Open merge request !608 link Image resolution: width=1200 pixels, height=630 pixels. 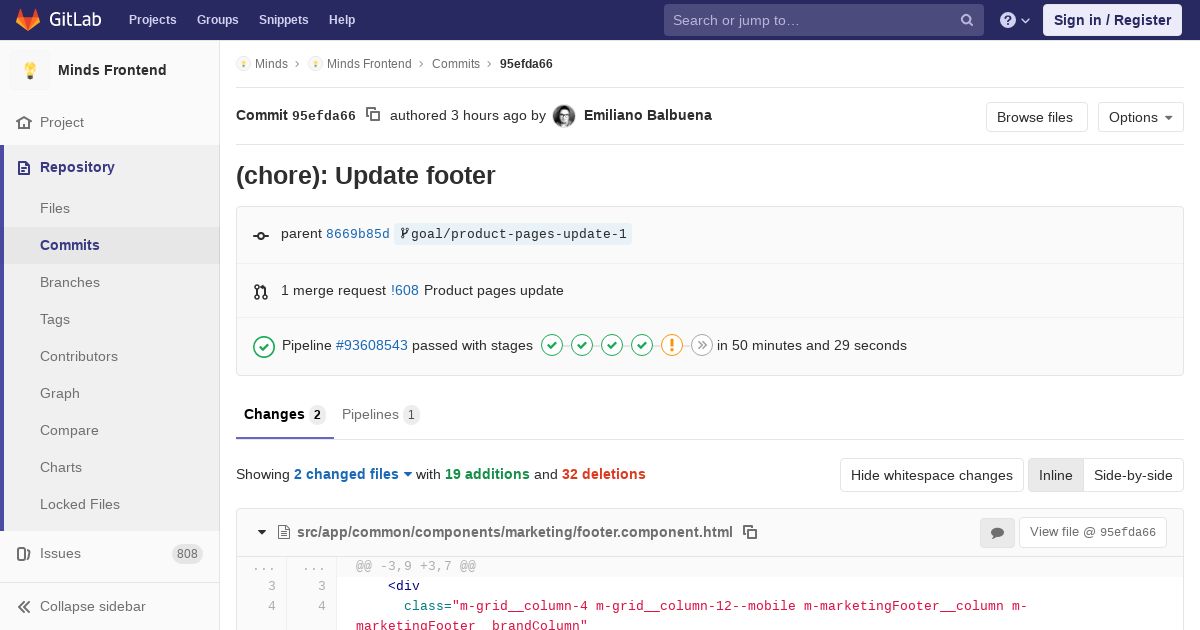[405, 290]
